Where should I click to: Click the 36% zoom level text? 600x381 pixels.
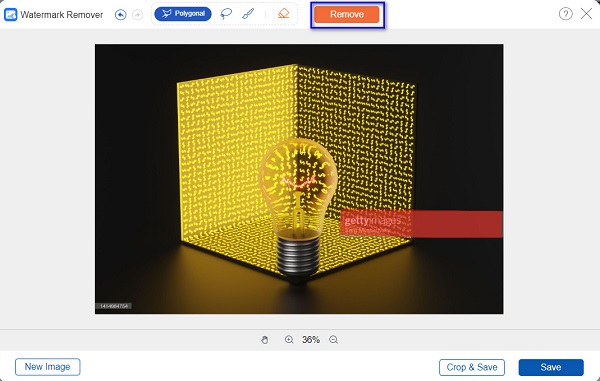coord(311,339)
